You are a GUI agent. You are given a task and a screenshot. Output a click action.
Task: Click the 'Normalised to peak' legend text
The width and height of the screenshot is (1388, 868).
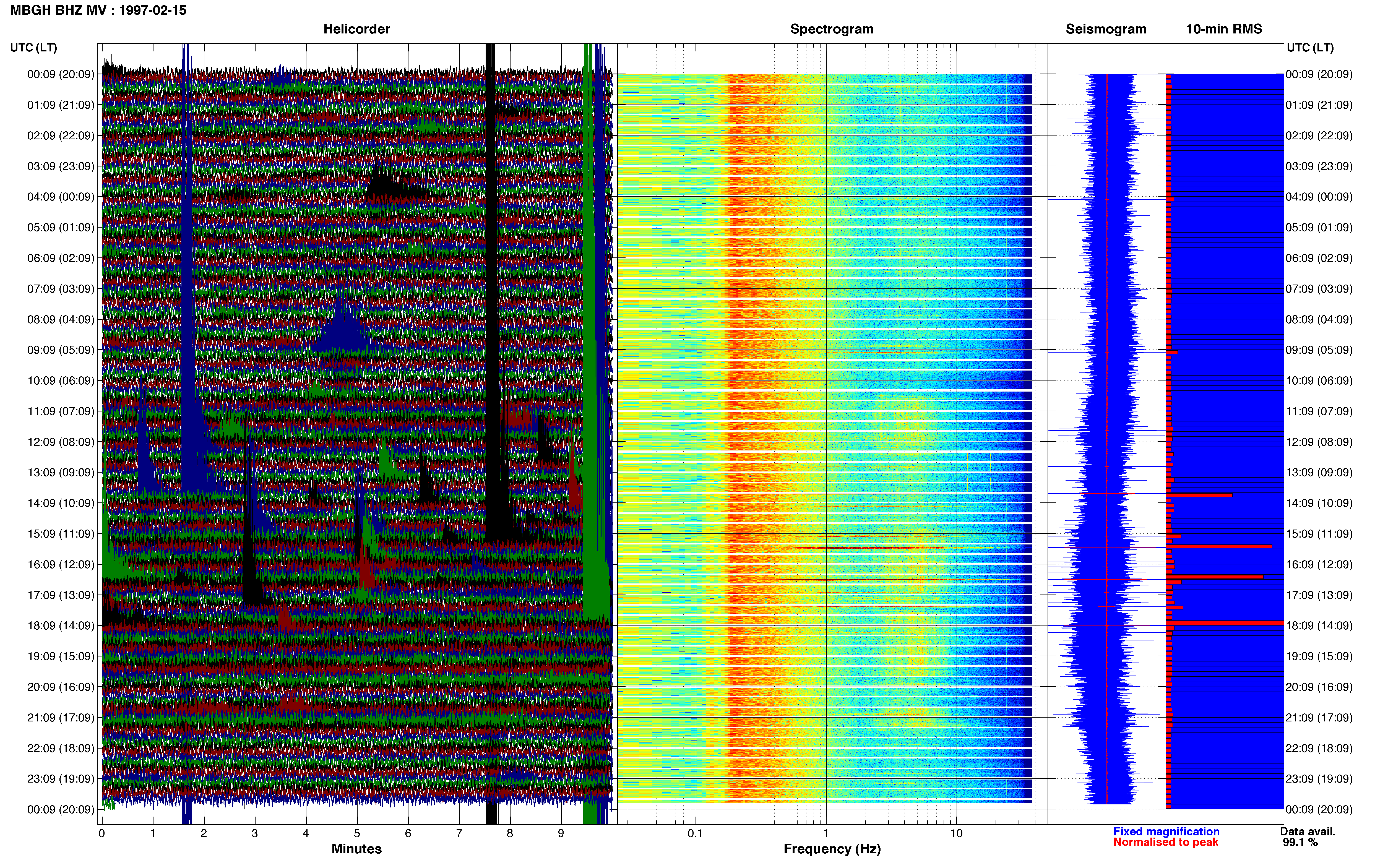click(x=1165, y=842)
